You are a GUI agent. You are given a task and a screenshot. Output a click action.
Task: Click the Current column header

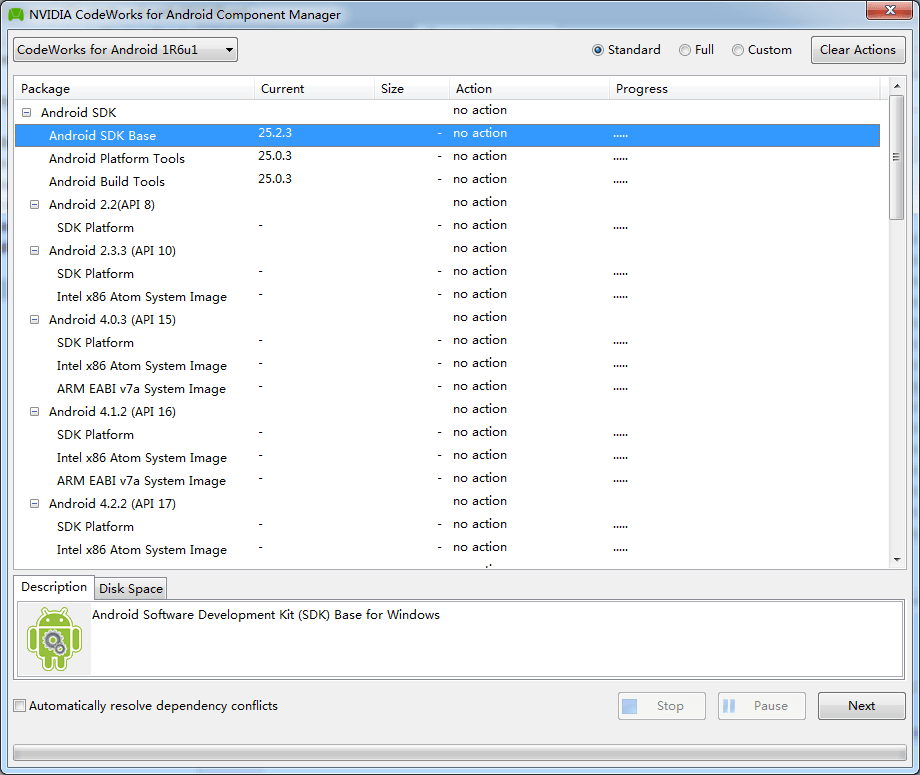(314, 89)
